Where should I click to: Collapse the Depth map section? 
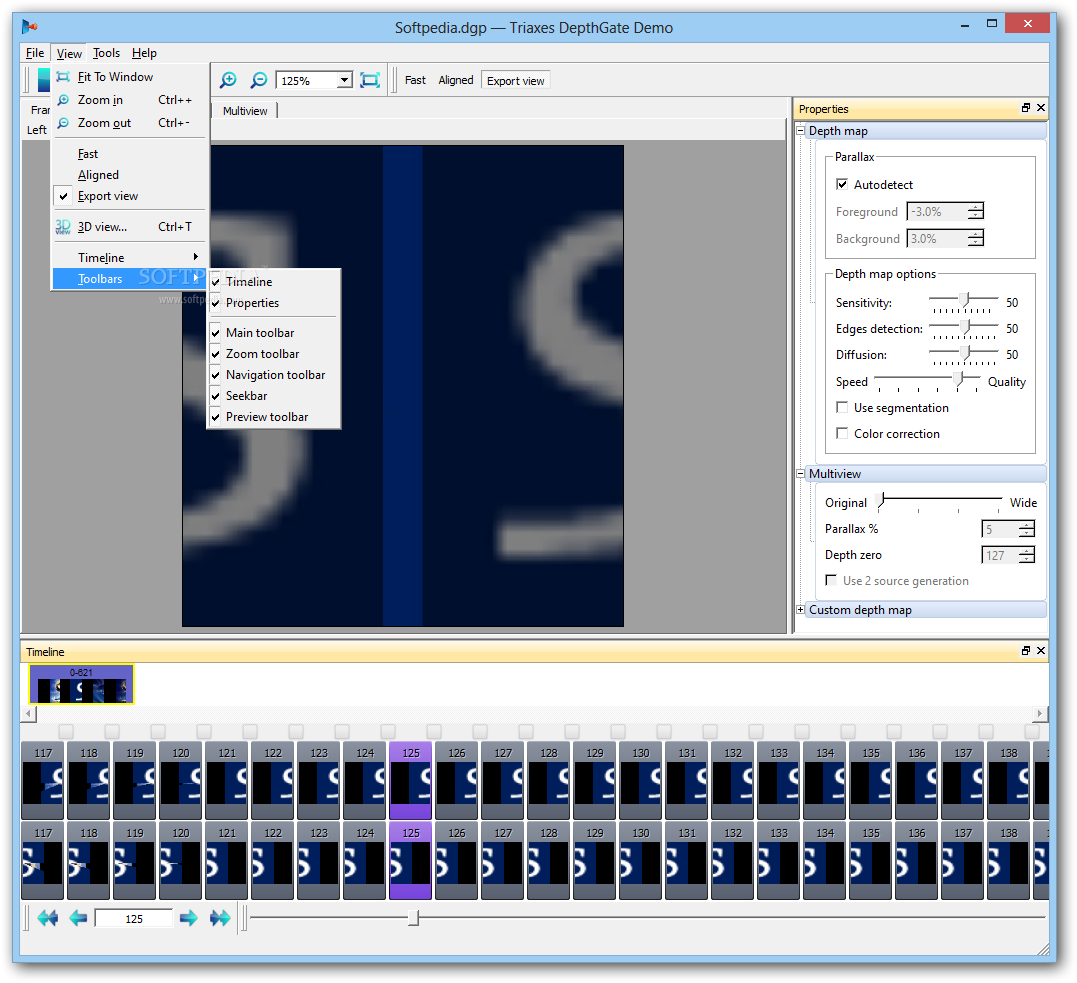(800, 131)
